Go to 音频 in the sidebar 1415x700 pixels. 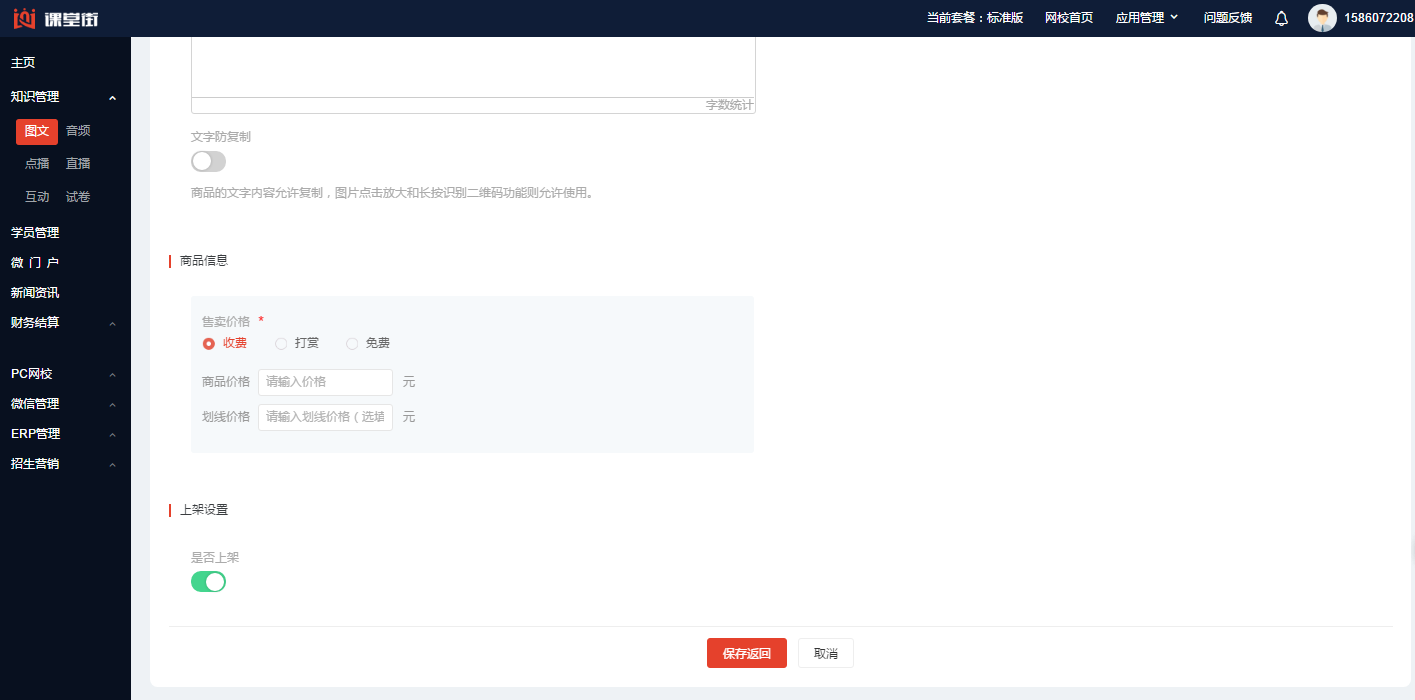click(78, 131)
